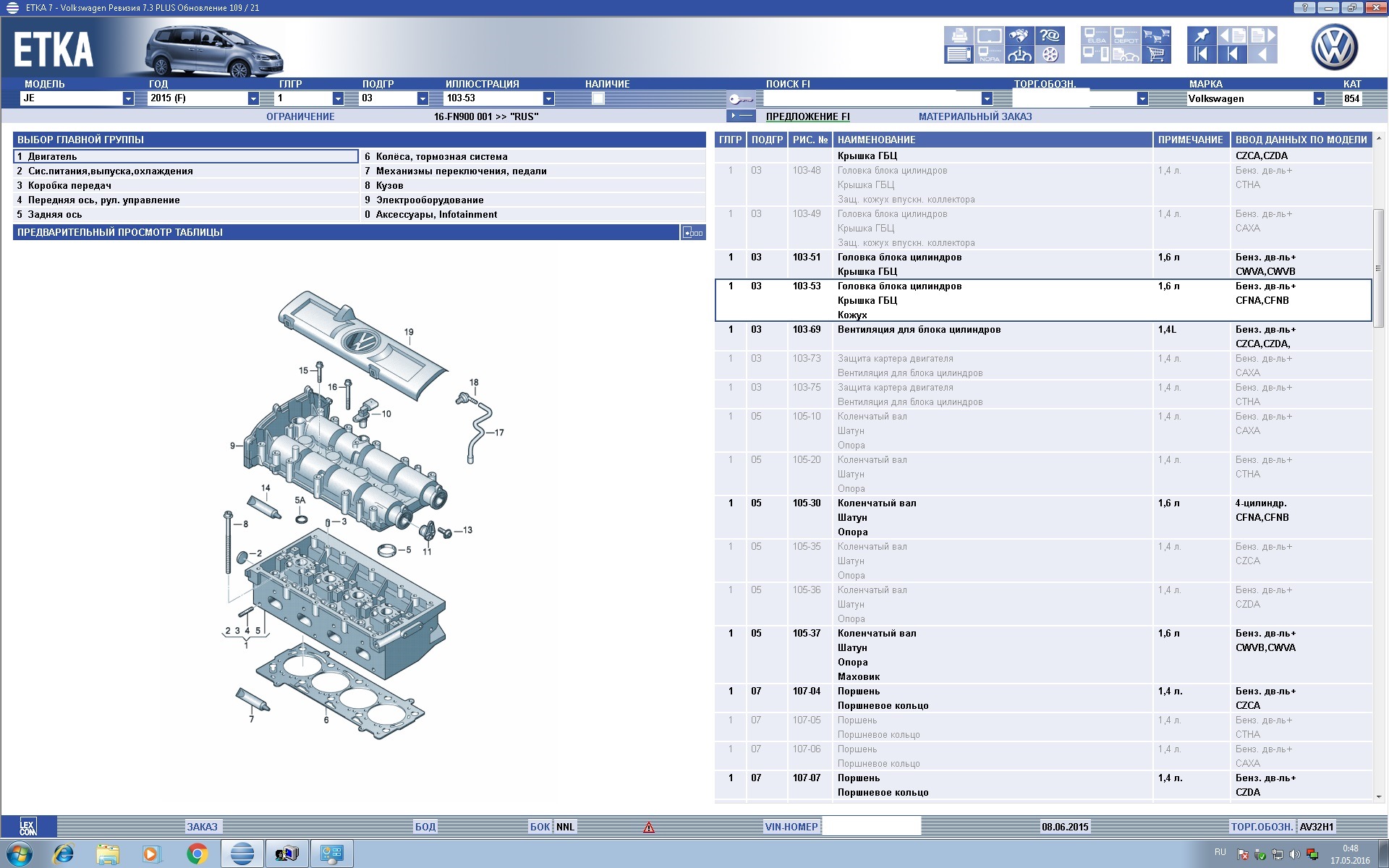Click the NORA connection icon
The image size is (1389, 868).
[x=989, y=54]
